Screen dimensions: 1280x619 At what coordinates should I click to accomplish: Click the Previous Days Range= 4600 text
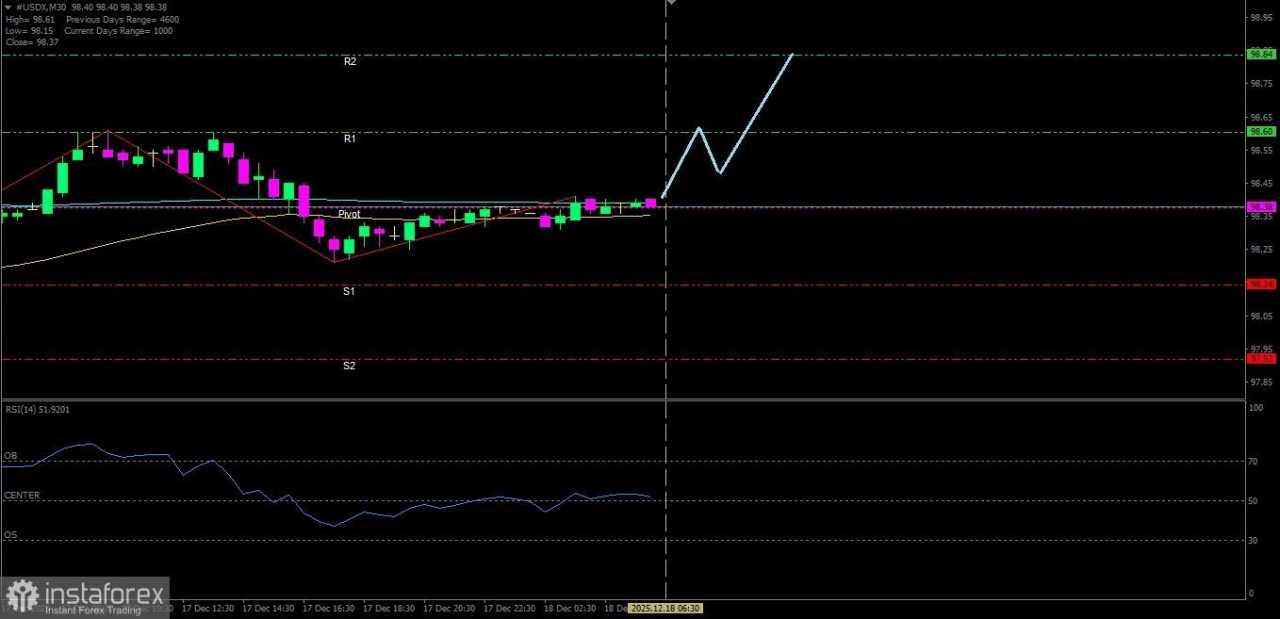pos(125,19)
